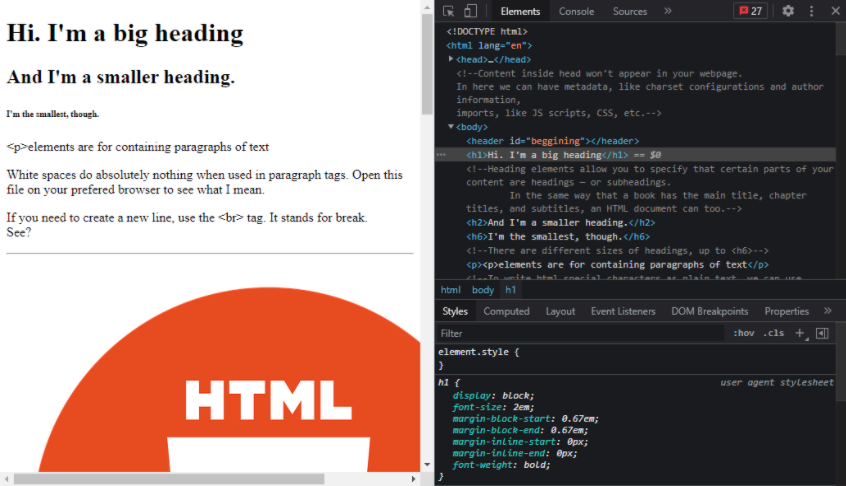Open the Event Listeners pane tab

[623, 311]
